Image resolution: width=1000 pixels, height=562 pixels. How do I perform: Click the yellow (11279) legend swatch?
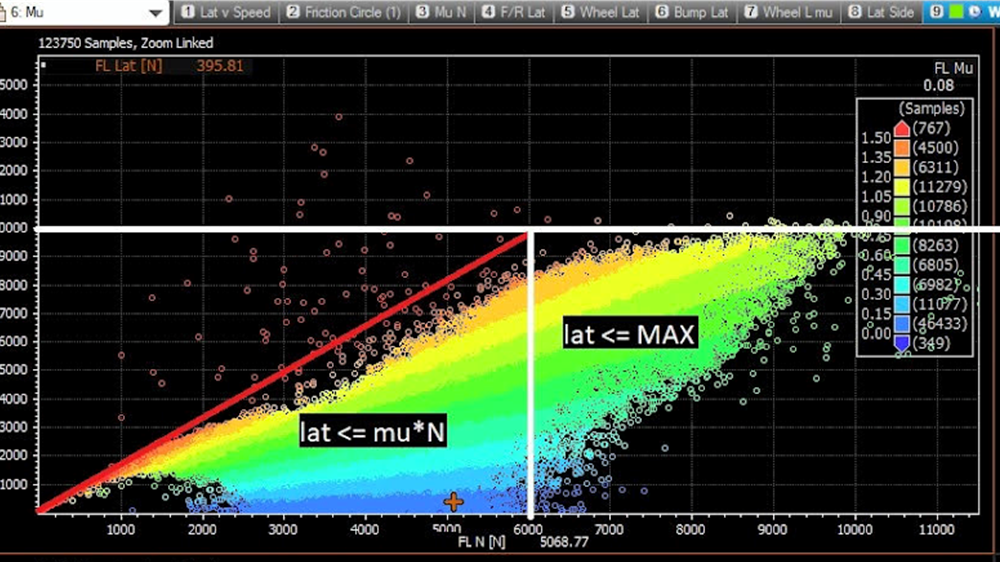901,188
